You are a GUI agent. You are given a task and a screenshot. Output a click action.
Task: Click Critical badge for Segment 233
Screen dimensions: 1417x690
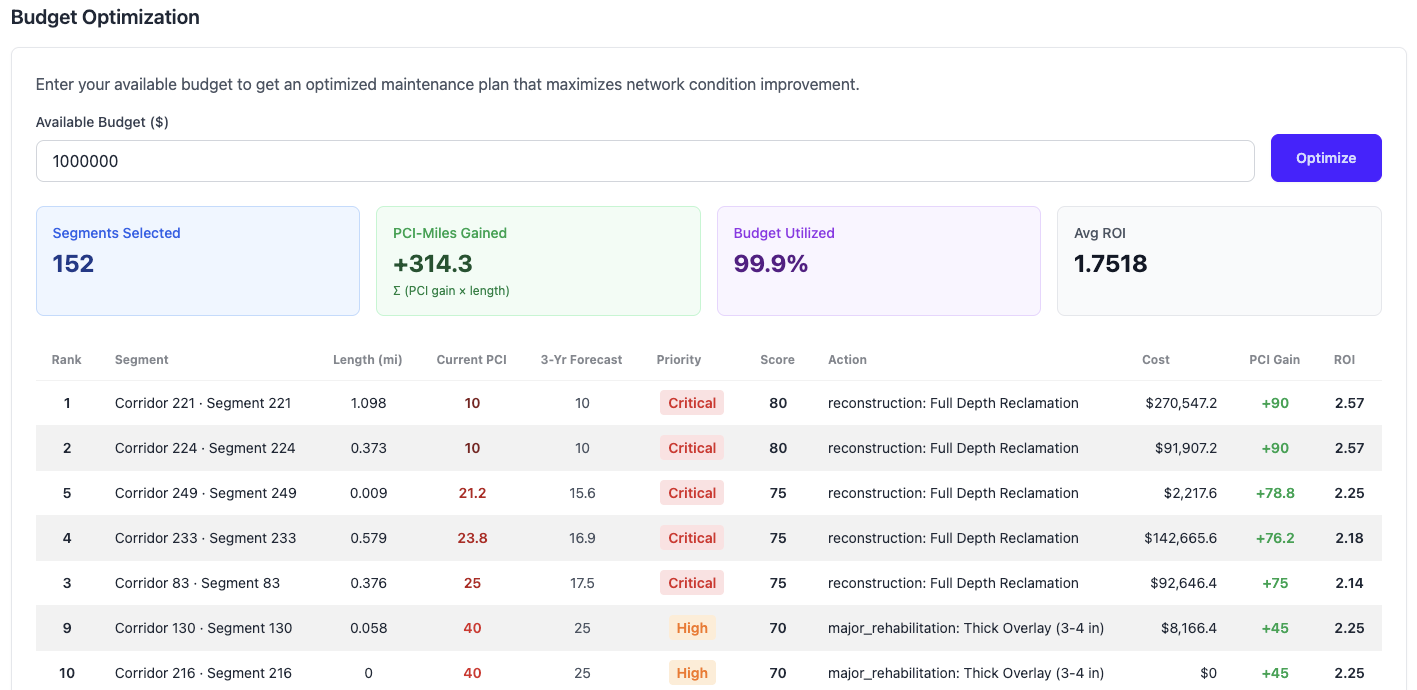coord(692,538)
